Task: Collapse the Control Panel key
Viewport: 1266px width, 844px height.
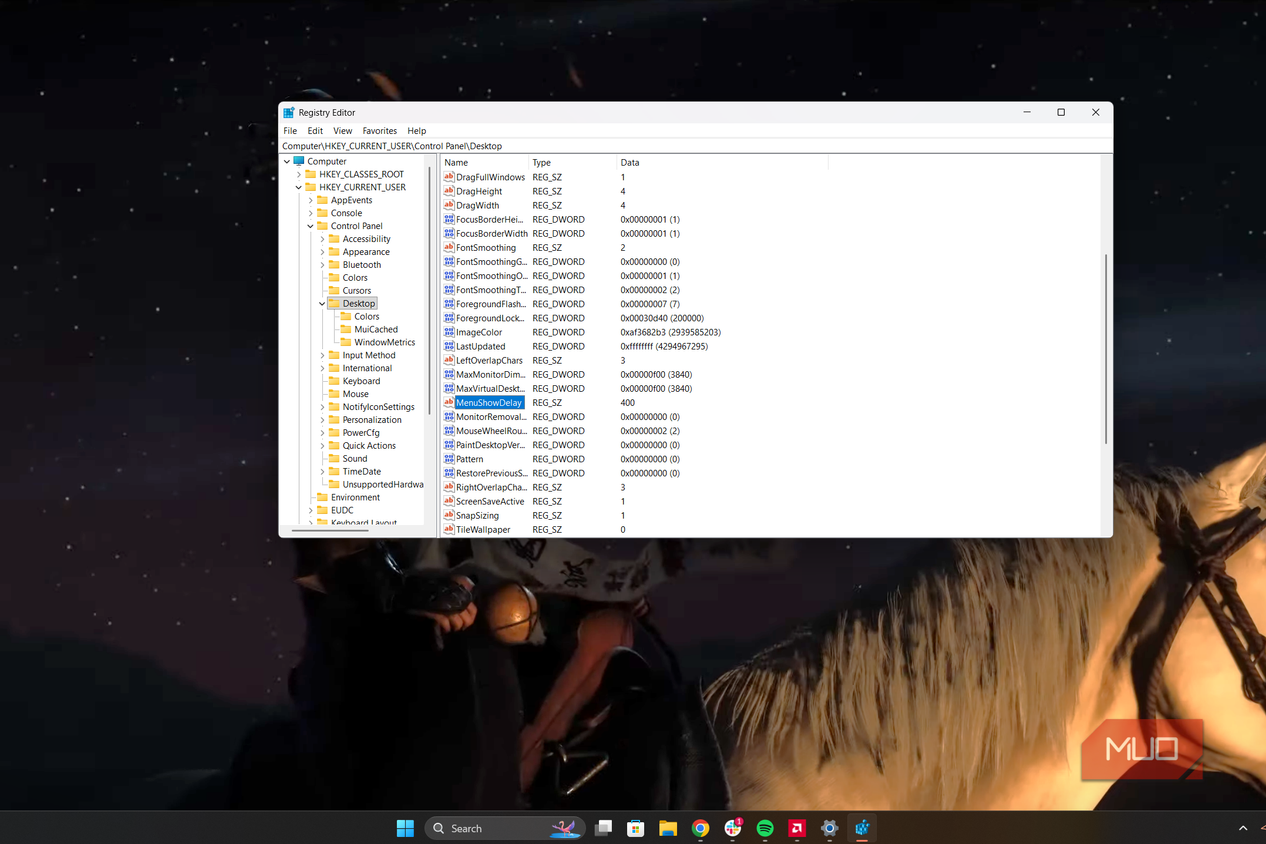Action: 311,226
